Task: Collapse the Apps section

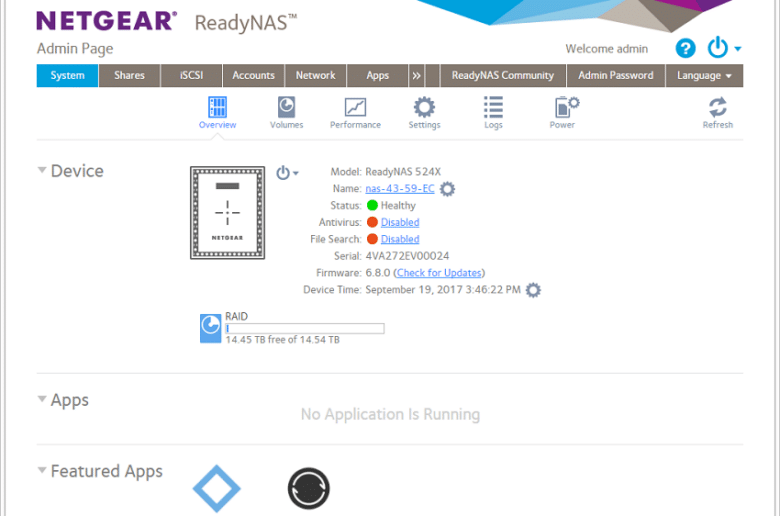Action: 42,399
